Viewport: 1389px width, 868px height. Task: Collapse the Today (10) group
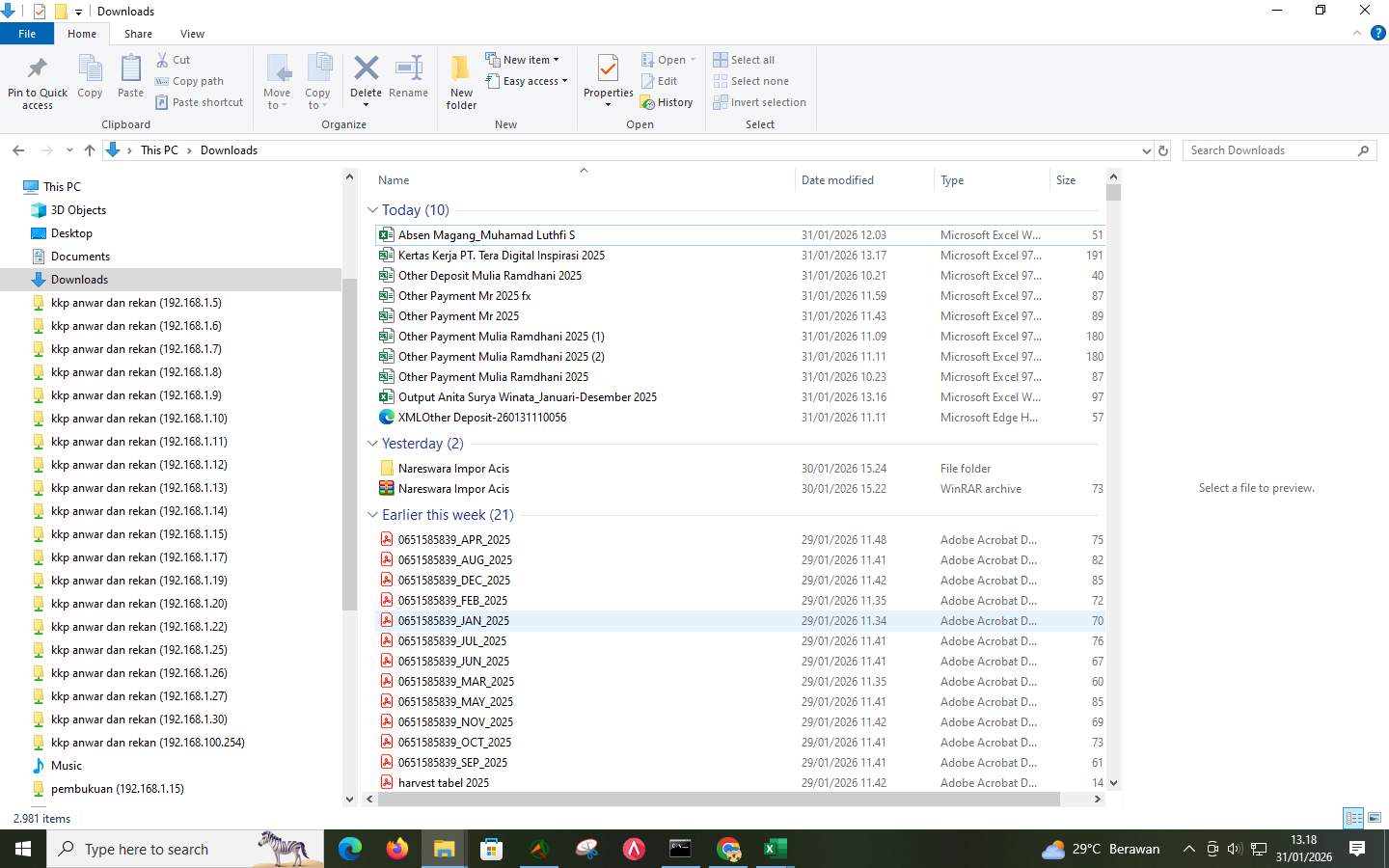click(x=372, y=209)
